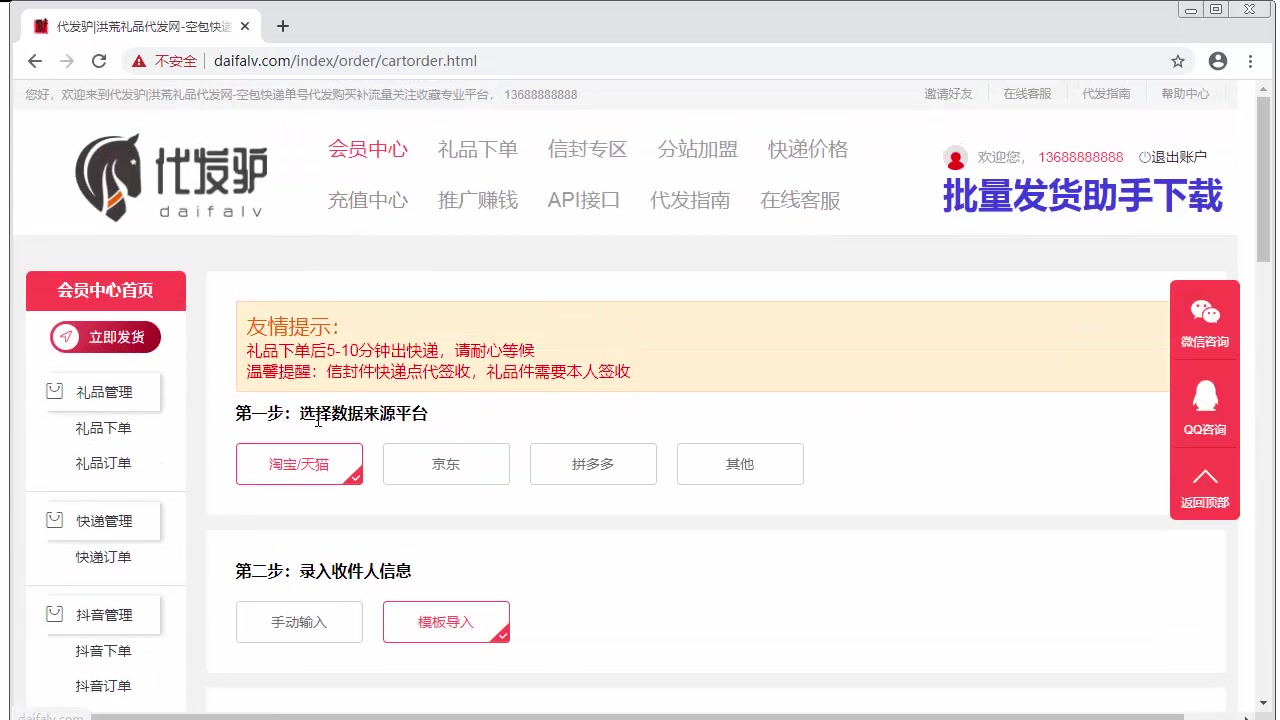Open 代发指南 in main navigation
The height and width of the screenshot is (720, 1280).
point(690,200)
